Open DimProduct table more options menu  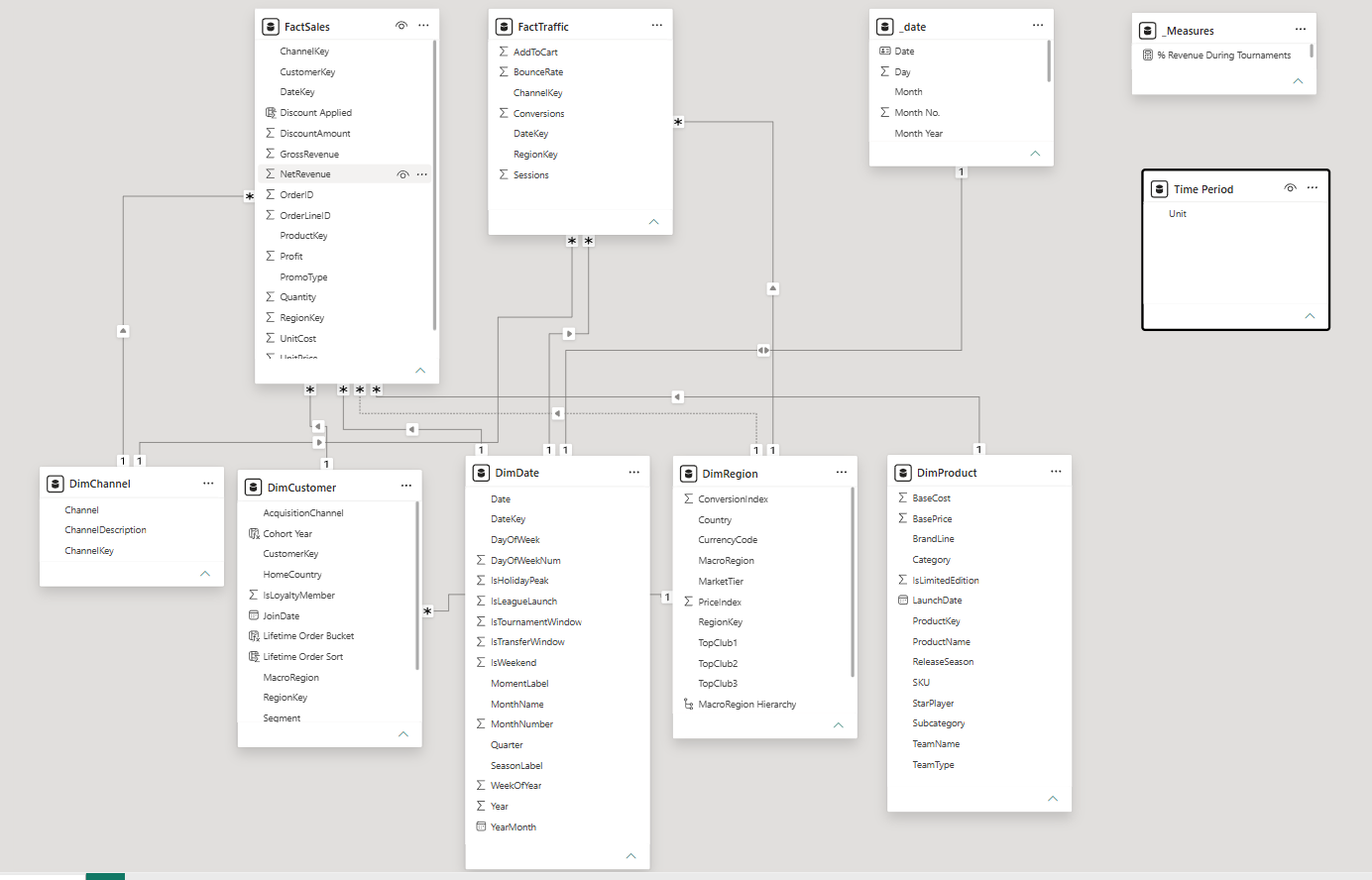[x=1056, y=472]
